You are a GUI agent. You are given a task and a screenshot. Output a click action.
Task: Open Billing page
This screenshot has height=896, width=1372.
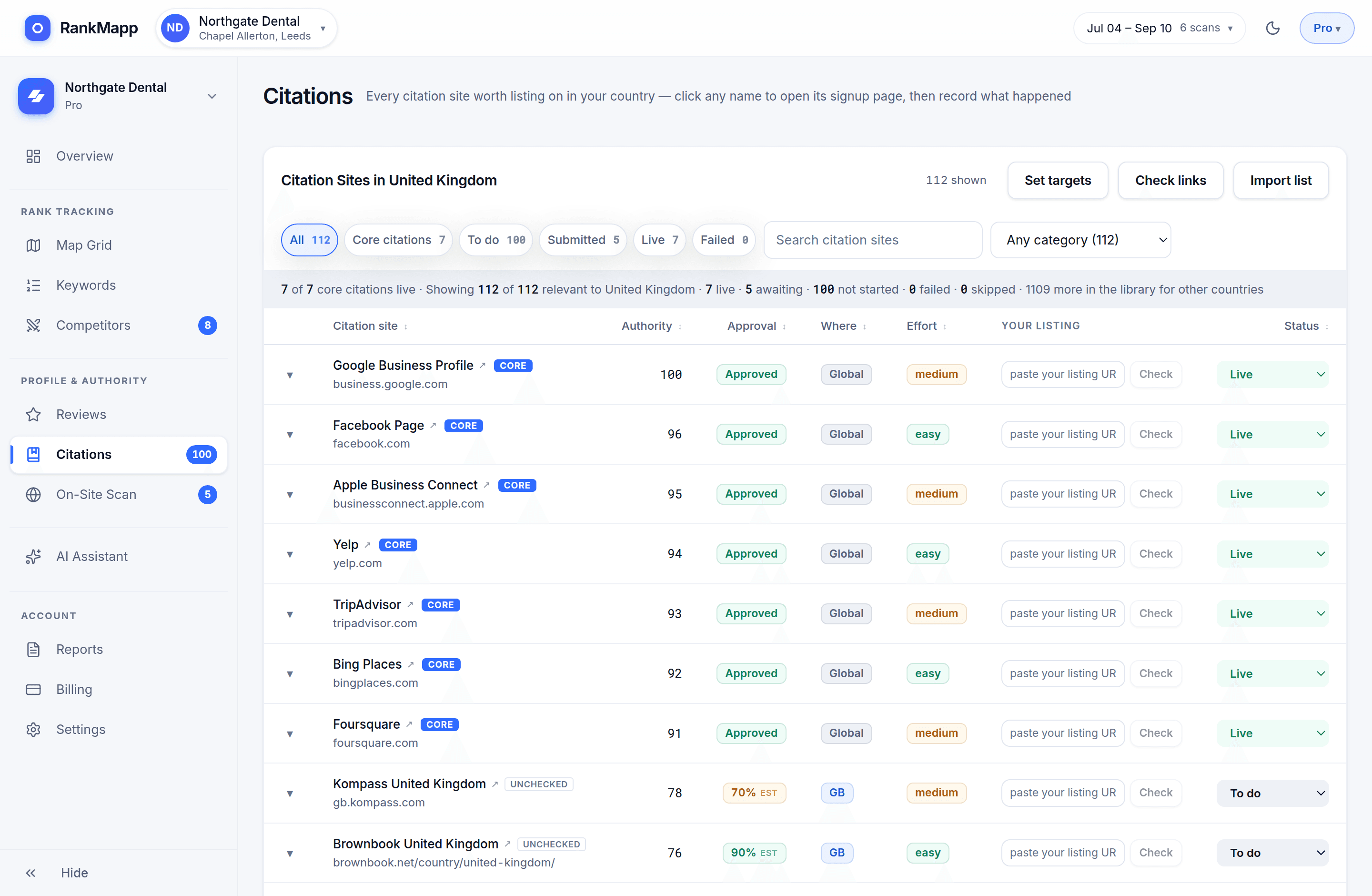119,689
